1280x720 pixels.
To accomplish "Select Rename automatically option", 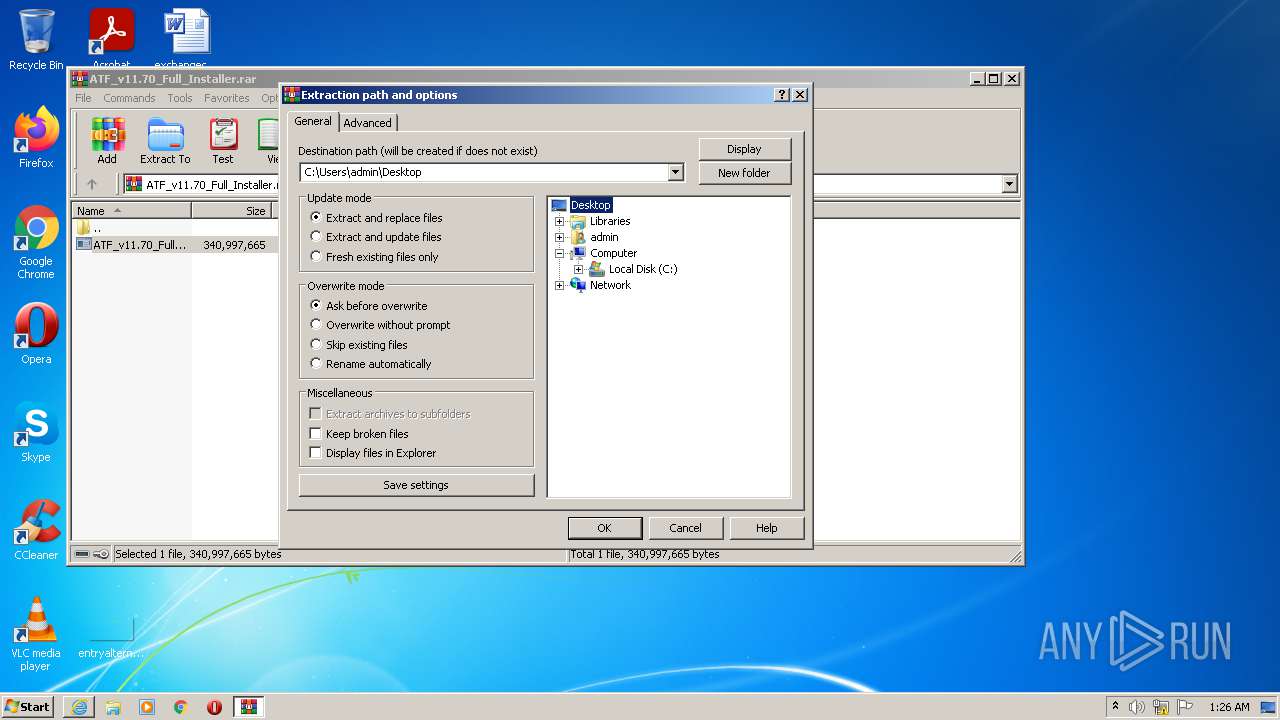I will click(370, 364).
